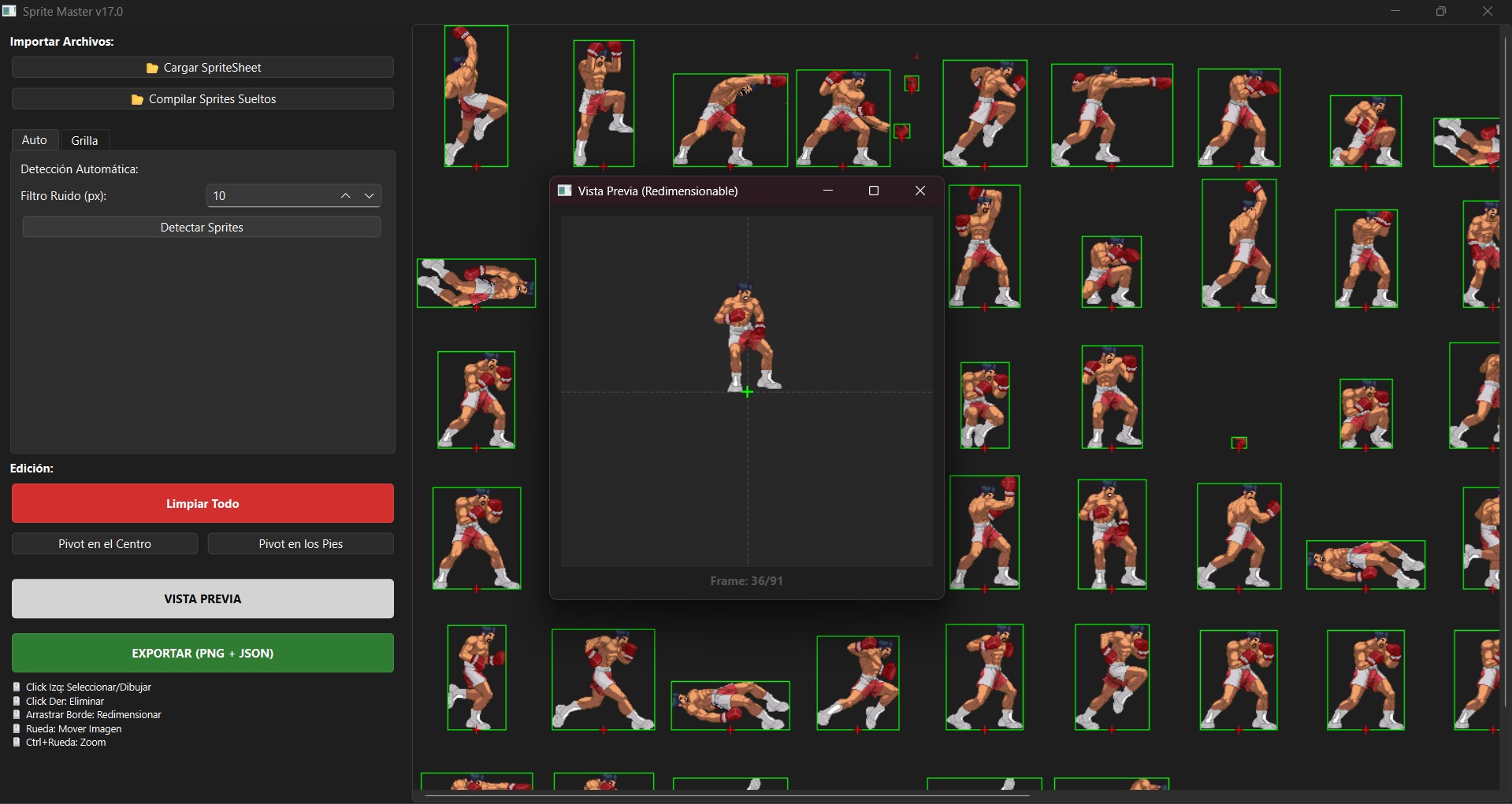Click the 'Edición:' heading

pyautogui.click(x=32, y=469)
